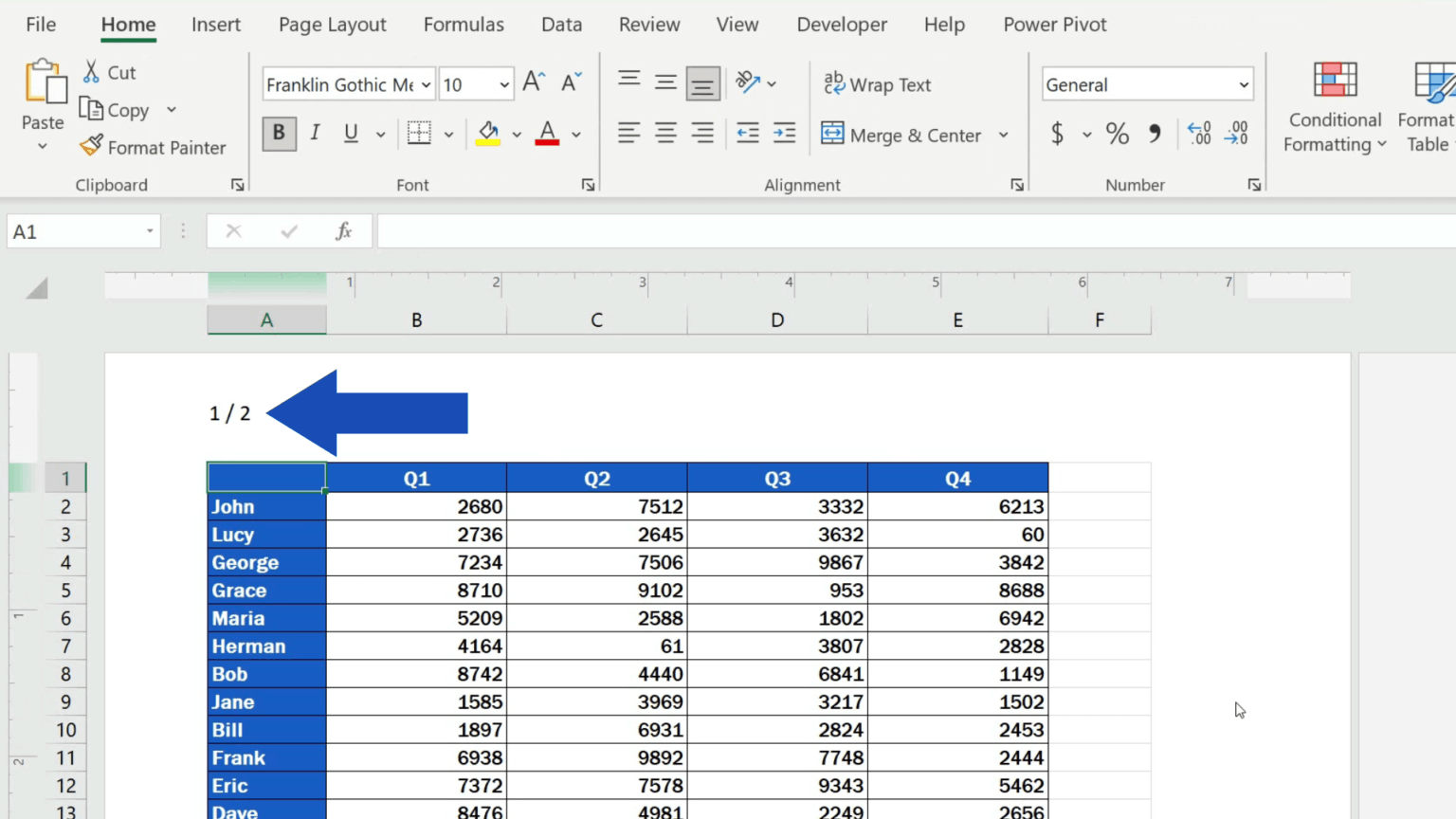Viewport: 1456px width, 819px height.
Task: Toggle underline formatting
Action: pyautogui.click(x=350, y=133)
